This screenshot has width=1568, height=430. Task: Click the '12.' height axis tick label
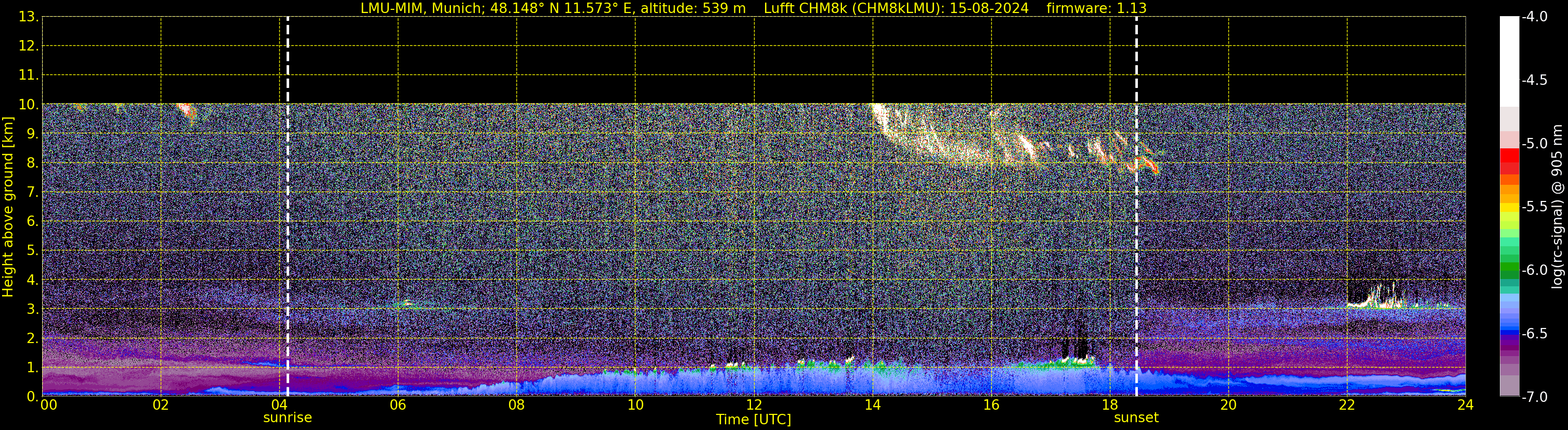coord(29,46)
